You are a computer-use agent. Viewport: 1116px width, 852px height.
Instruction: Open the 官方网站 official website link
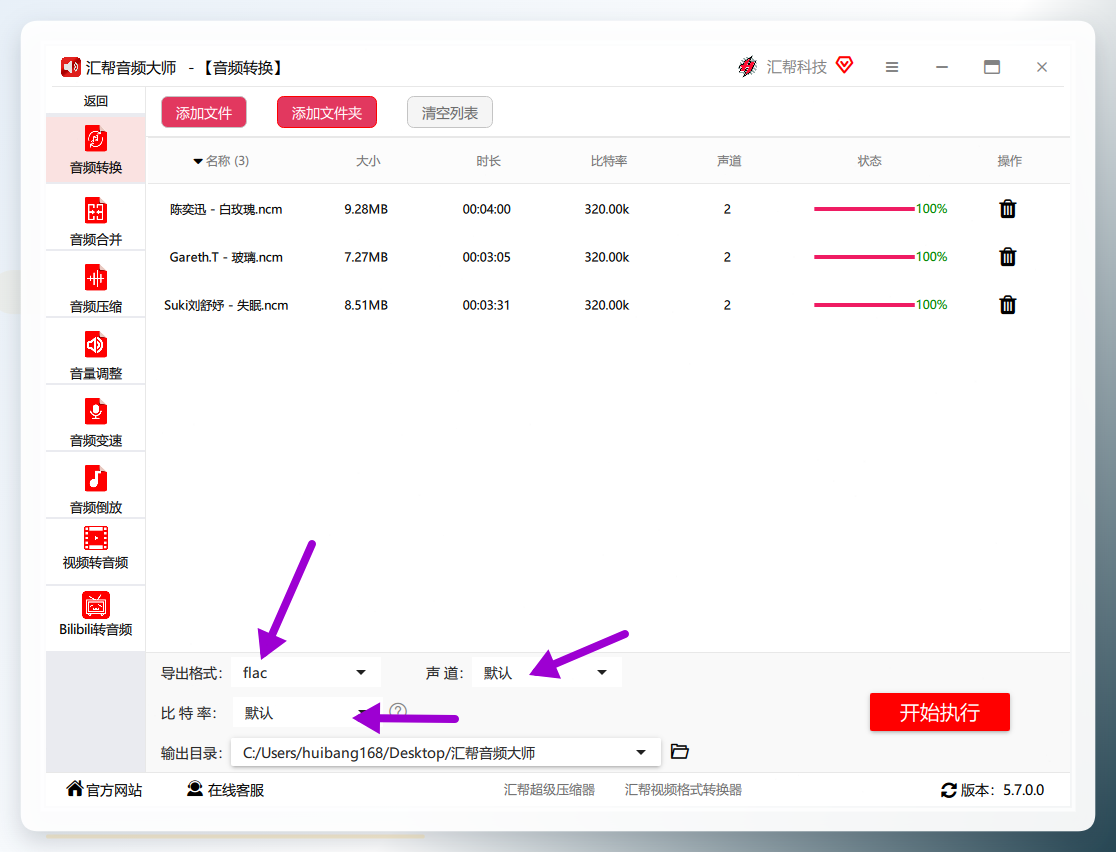click(x=105, y=789)
